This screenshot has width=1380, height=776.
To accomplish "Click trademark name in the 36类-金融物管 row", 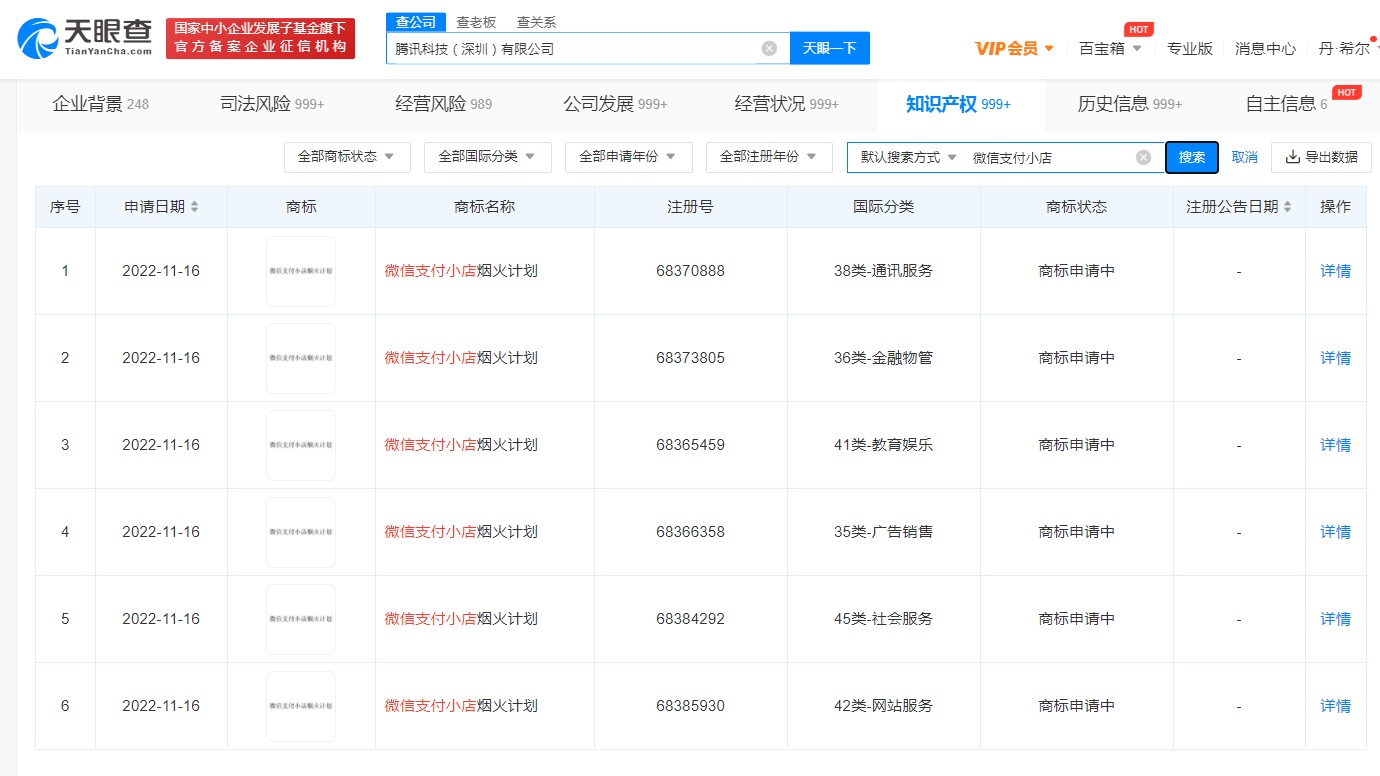I will point(461,358).
